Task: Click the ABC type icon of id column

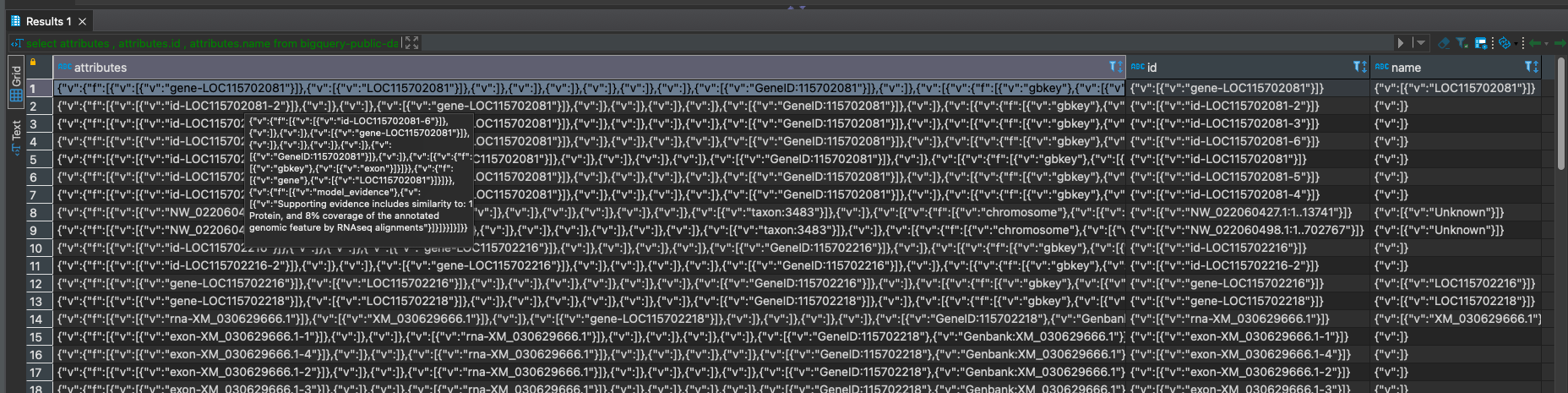Action: pos(1137,67)
